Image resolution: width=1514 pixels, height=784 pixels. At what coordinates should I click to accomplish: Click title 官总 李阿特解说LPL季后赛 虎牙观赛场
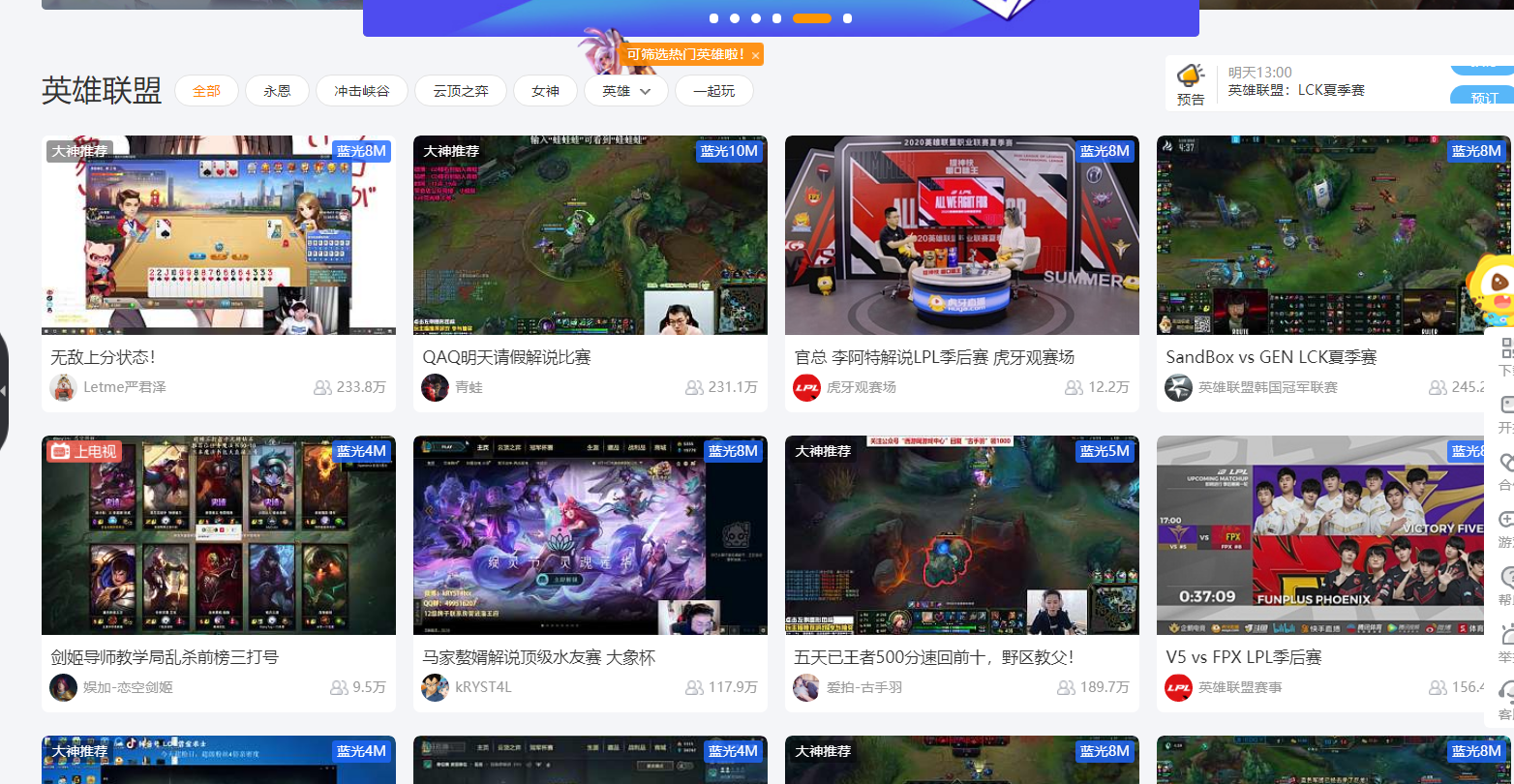point(934,357)
